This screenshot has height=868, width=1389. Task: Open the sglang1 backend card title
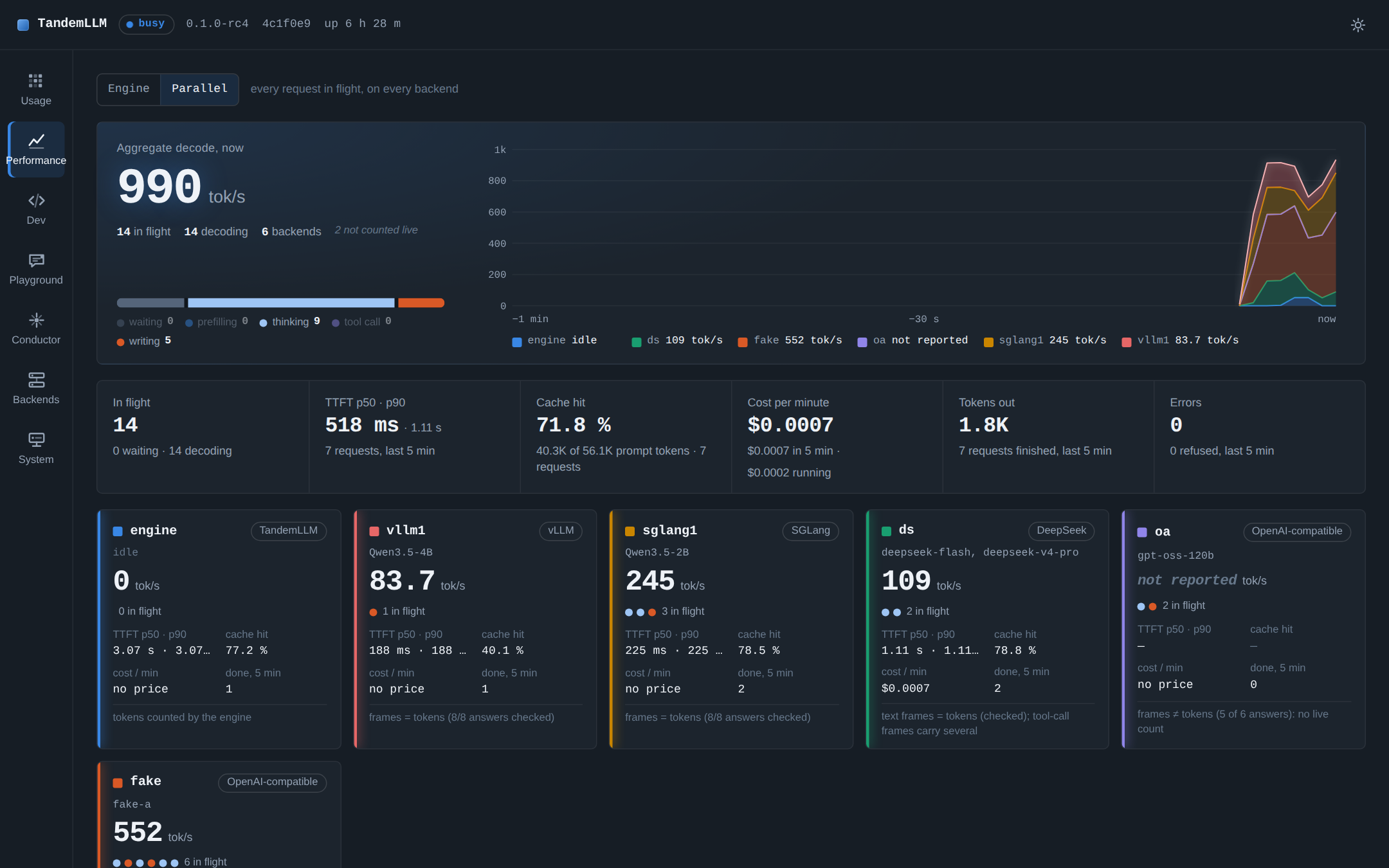point(669,530)
